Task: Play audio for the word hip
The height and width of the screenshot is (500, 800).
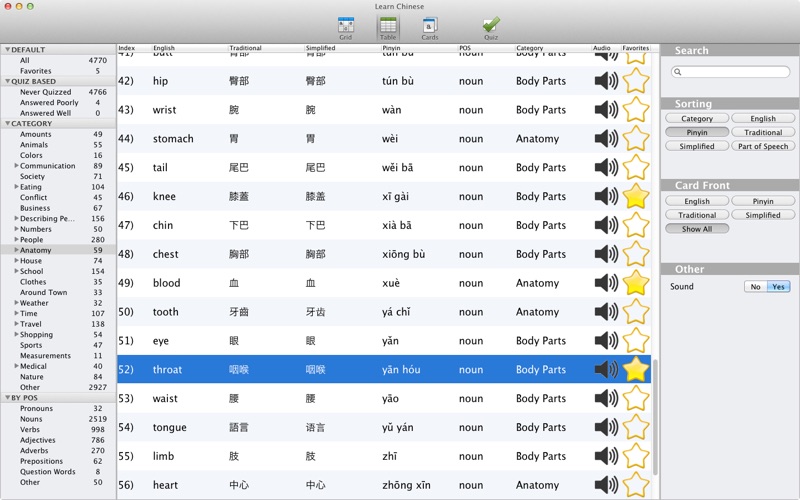Action: pyautogui.click(x=606, y=81)
